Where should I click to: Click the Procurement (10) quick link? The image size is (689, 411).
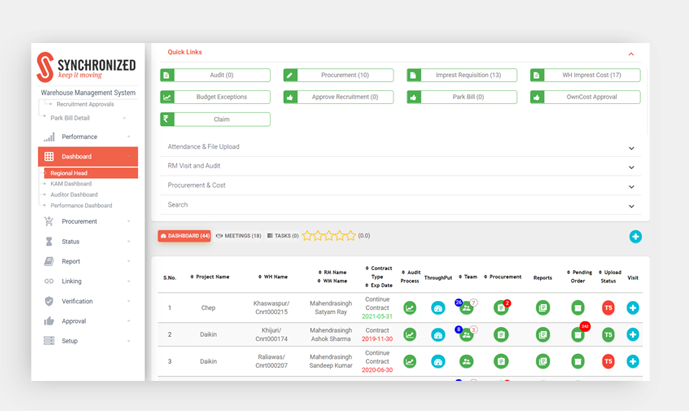pyautogui.click(x=338, y=75)
